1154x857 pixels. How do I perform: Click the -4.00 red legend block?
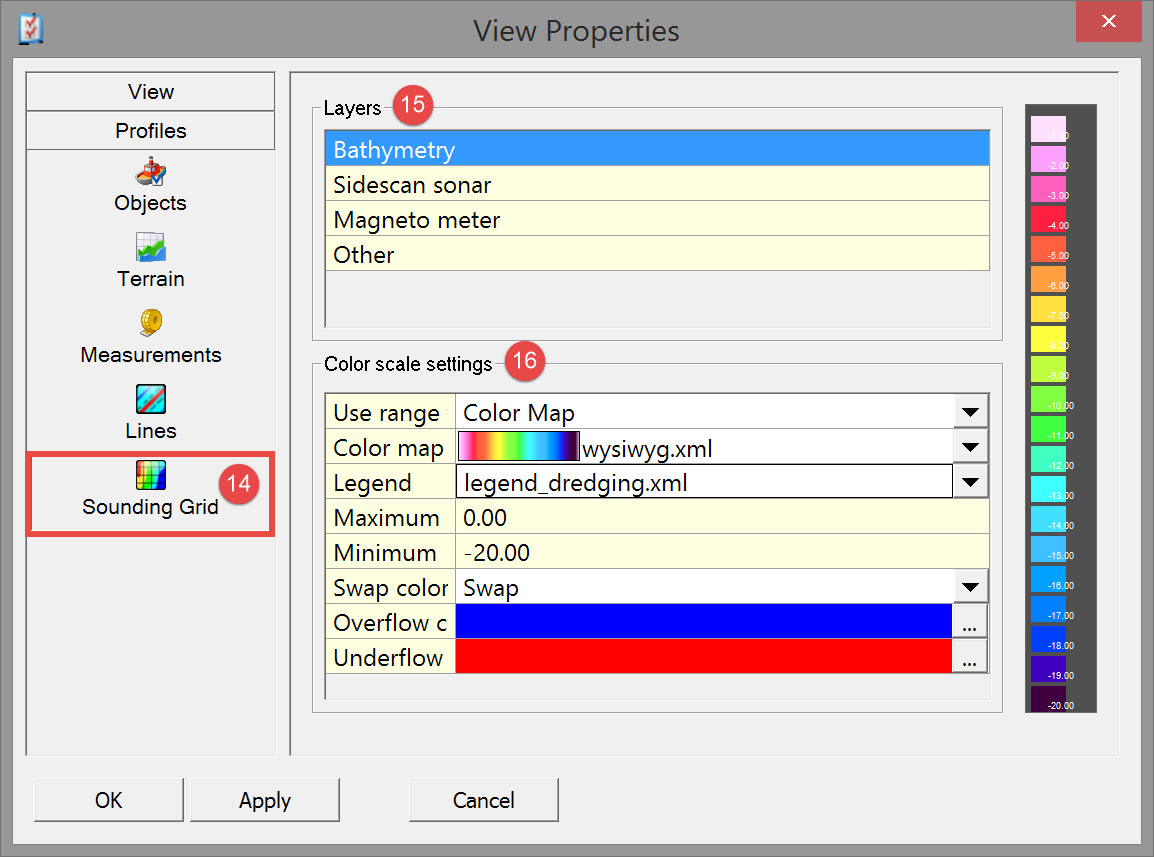click(x=1048, y=219)
